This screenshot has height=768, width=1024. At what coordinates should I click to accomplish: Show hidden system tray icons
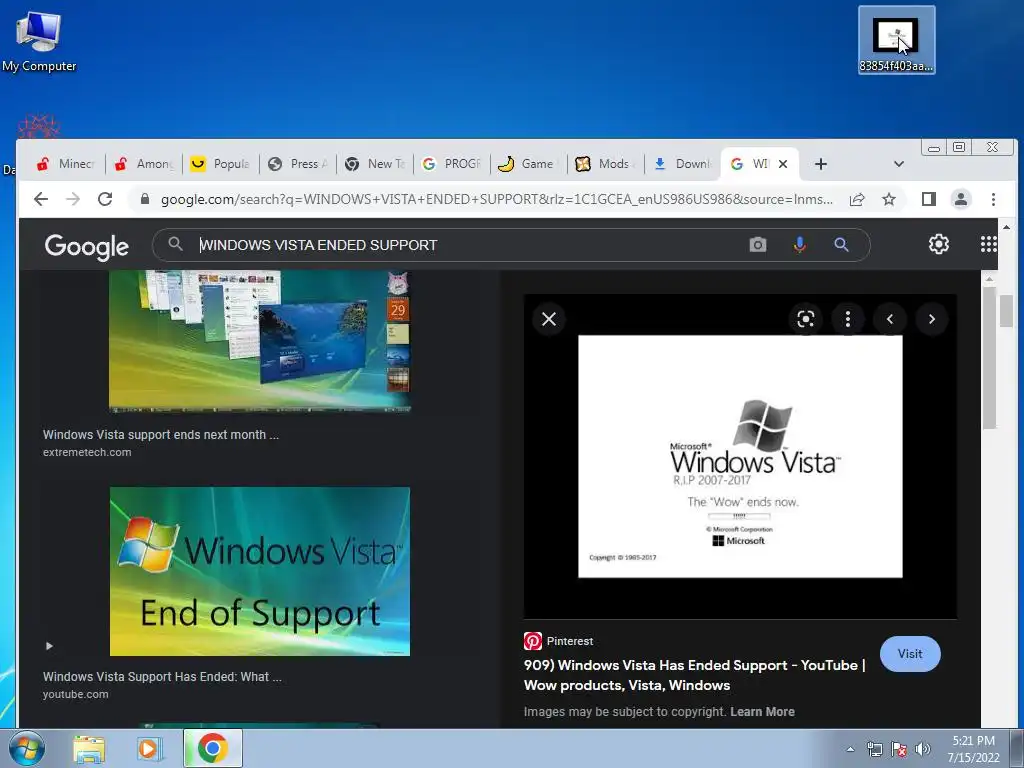point(850,749)
